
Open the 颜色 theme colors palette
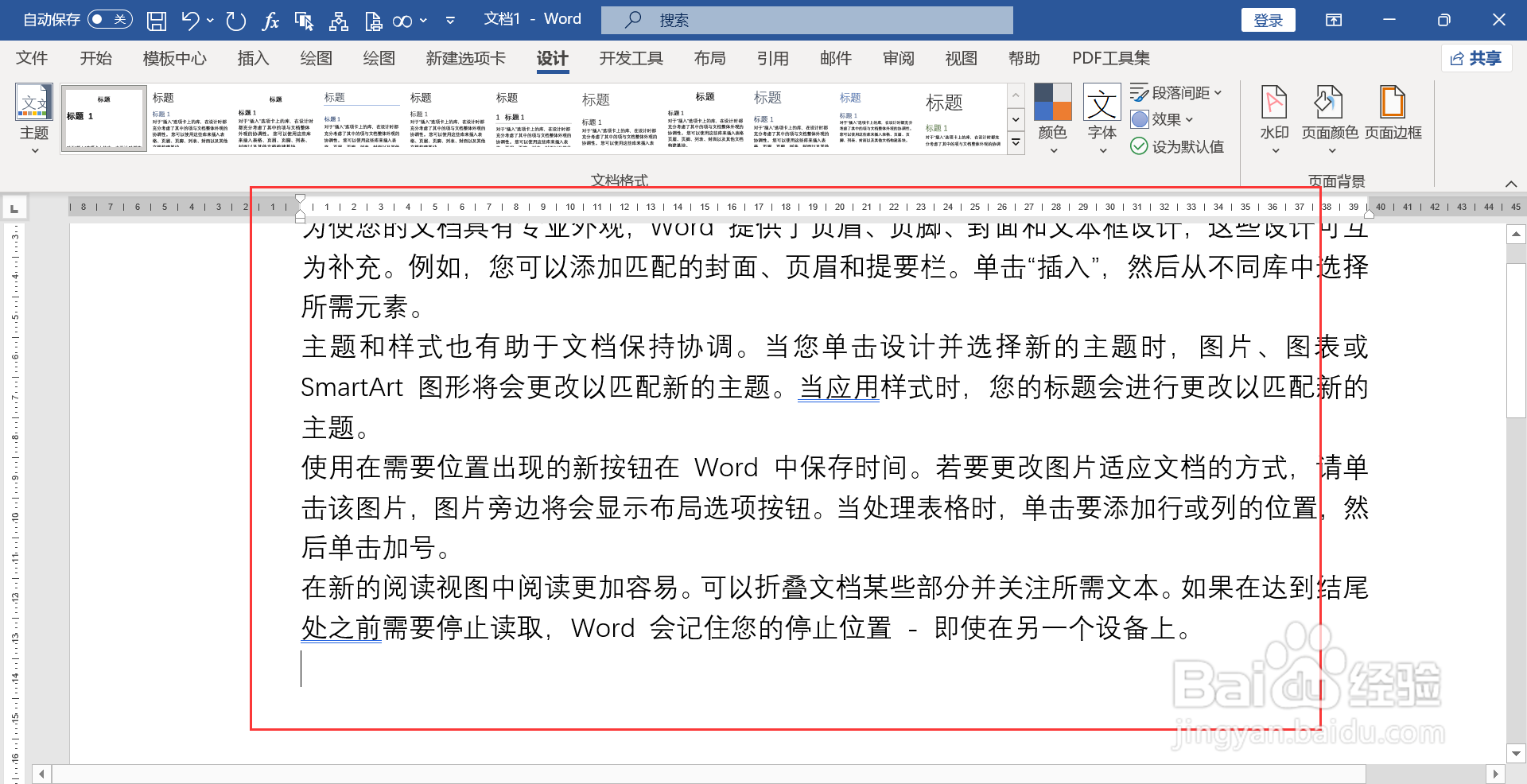1052,119
